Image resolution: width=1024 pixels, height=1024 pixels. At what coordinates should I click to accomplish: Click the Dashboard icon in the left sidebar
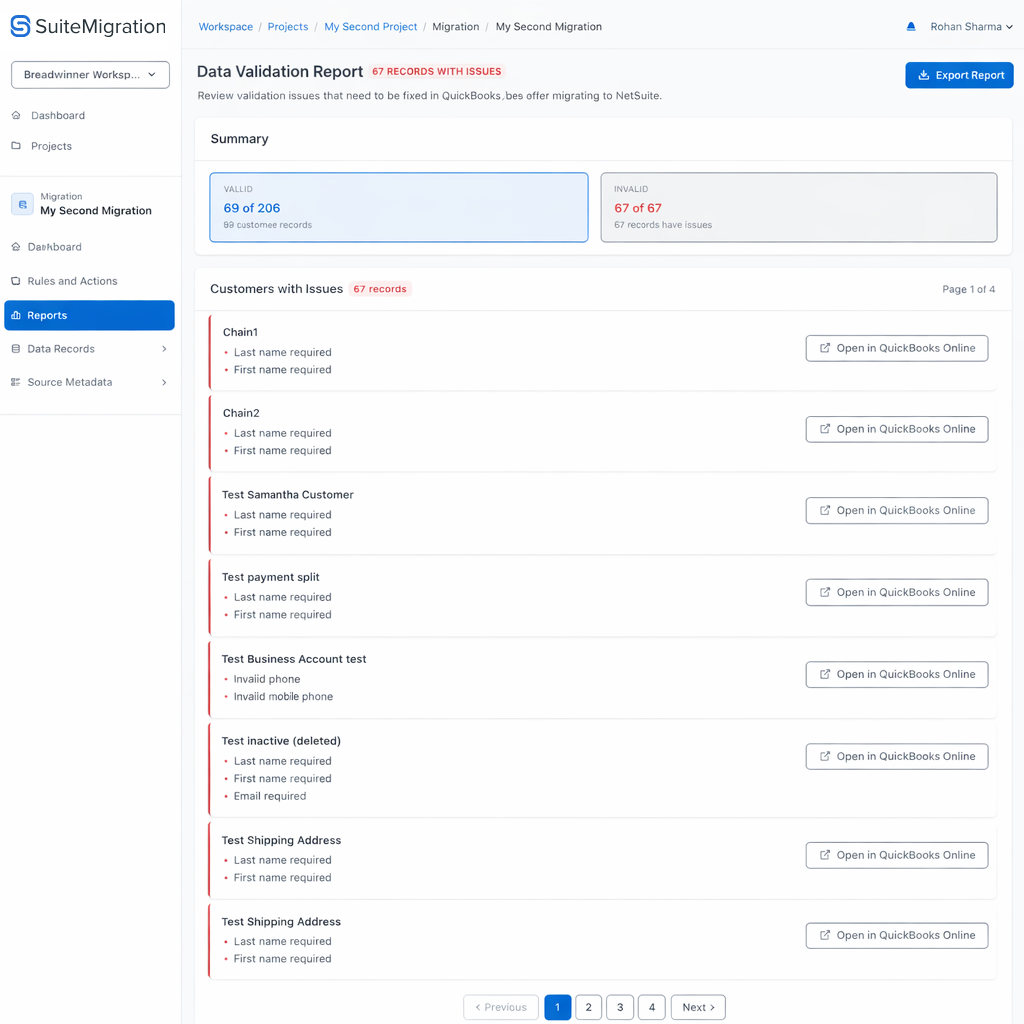pos(16,115)
